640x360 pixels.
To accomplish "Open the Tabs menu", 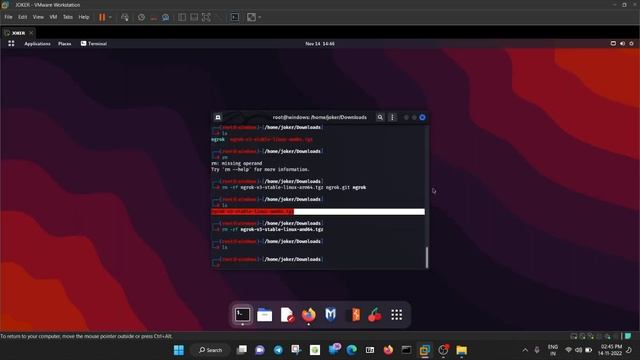I will pos(68,17).
